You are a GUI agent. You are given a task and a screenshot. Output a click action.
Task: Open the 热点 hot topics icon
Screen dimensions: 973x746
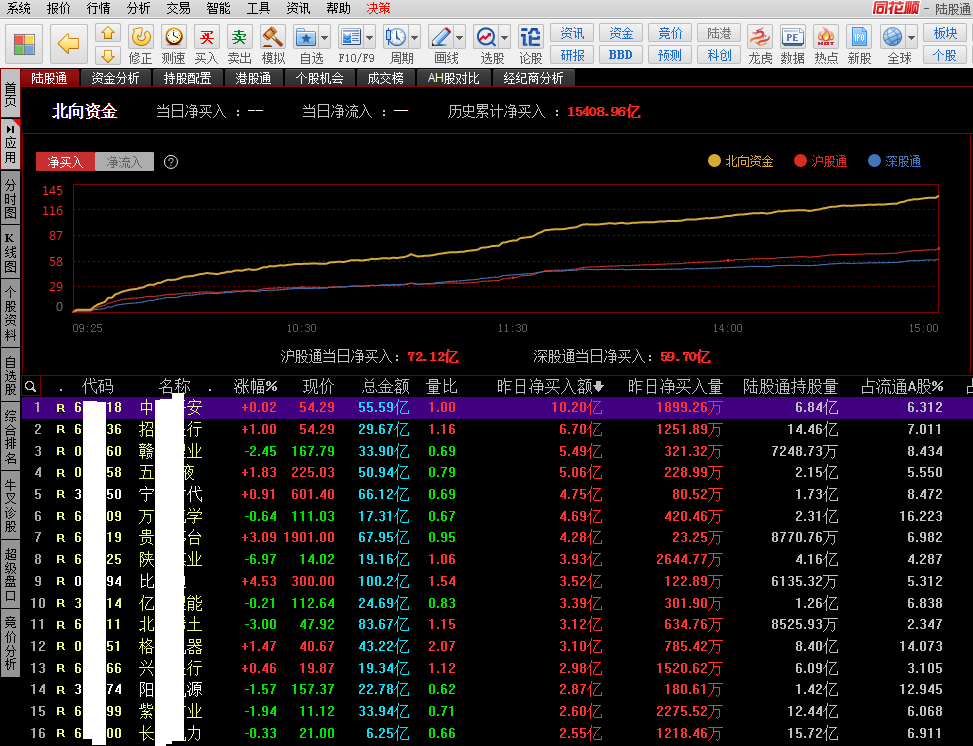click(x=826, y=45)
